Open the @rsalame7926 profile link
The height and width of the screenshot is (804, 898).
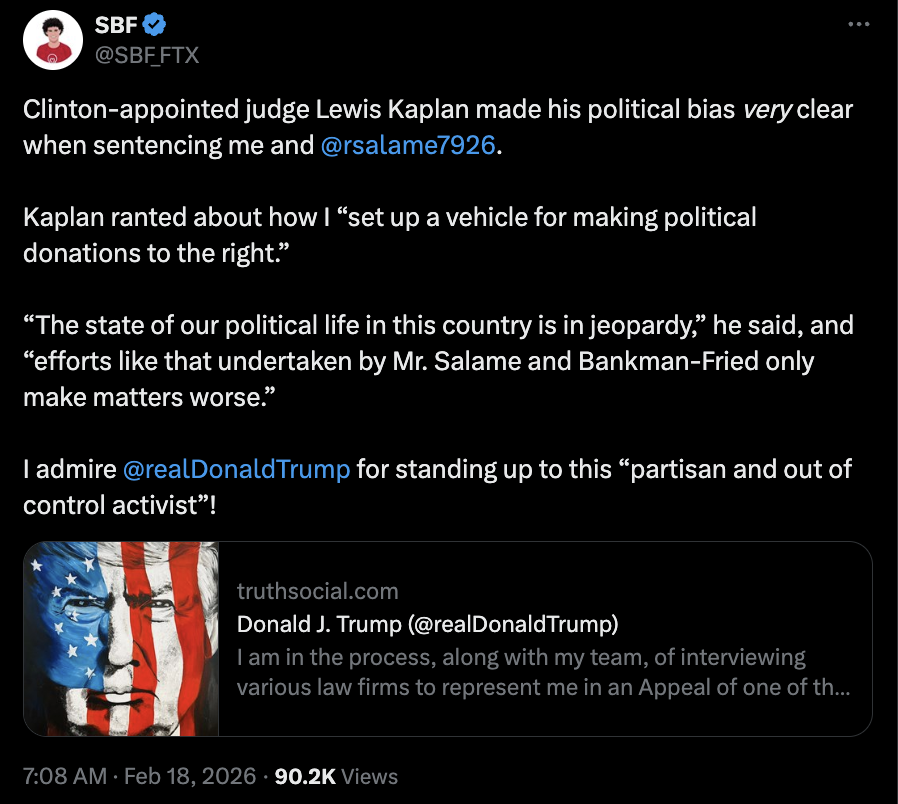(407, 144)
